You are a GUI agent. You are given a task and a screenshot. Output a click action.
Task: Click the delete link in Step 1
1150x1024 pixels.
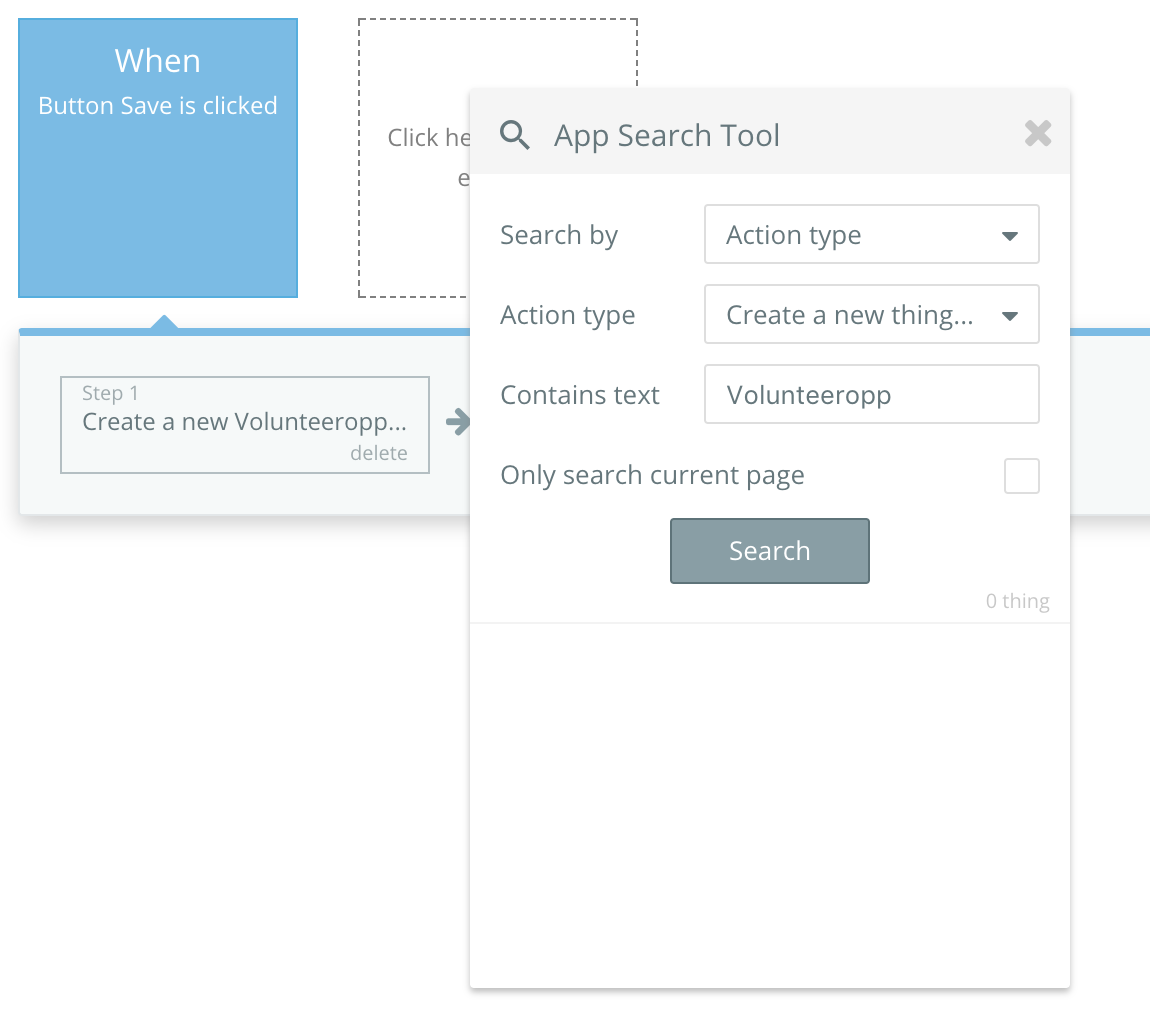point(378,453)
